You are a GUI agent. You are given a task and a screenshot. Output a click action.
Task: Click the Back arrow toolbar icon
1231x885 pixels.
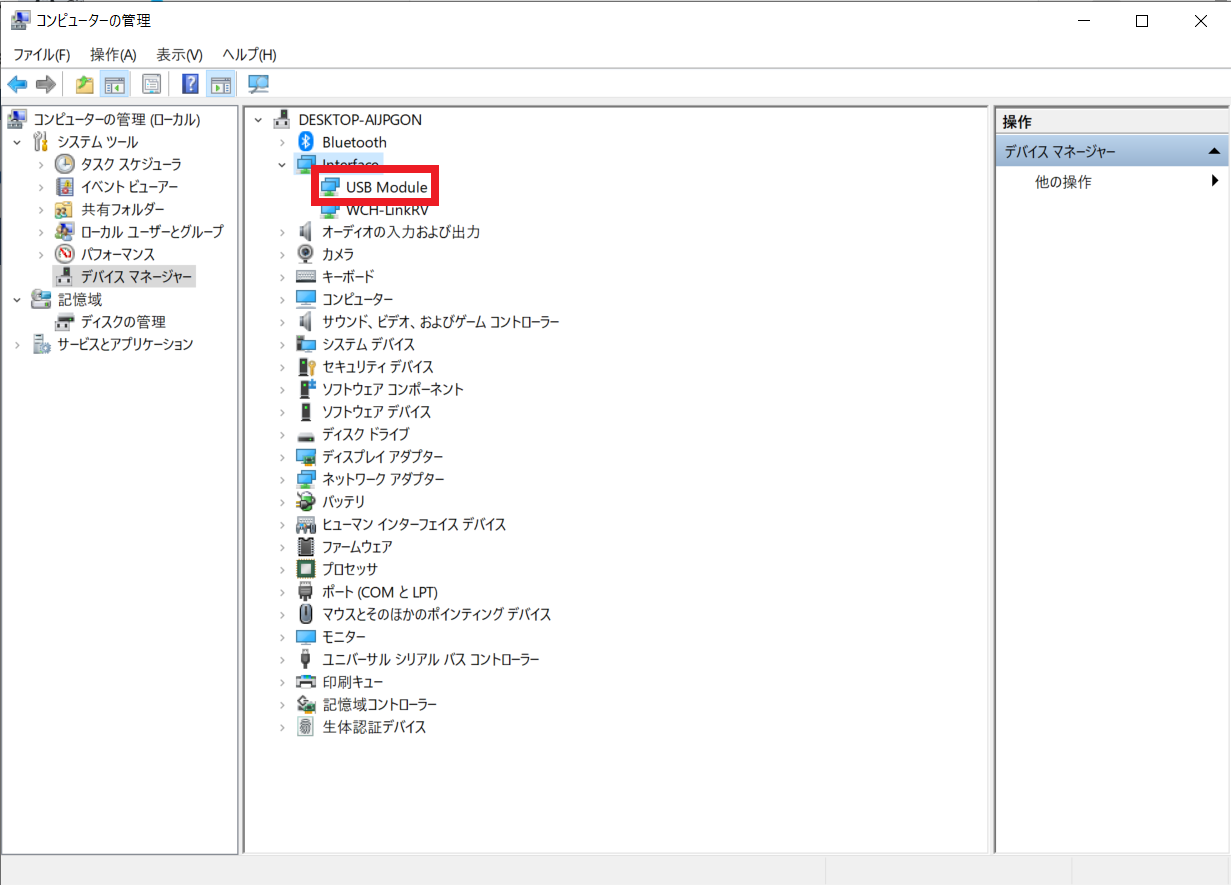pos(17,85)
